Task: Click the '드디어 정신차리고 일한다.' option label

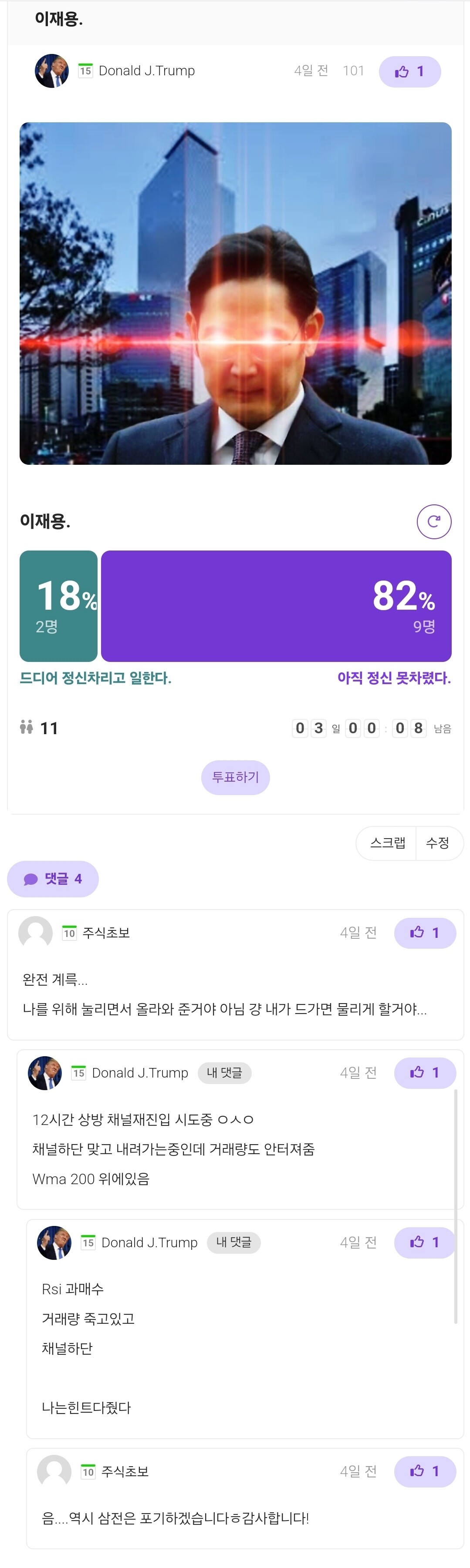Action: pos(96,678)
